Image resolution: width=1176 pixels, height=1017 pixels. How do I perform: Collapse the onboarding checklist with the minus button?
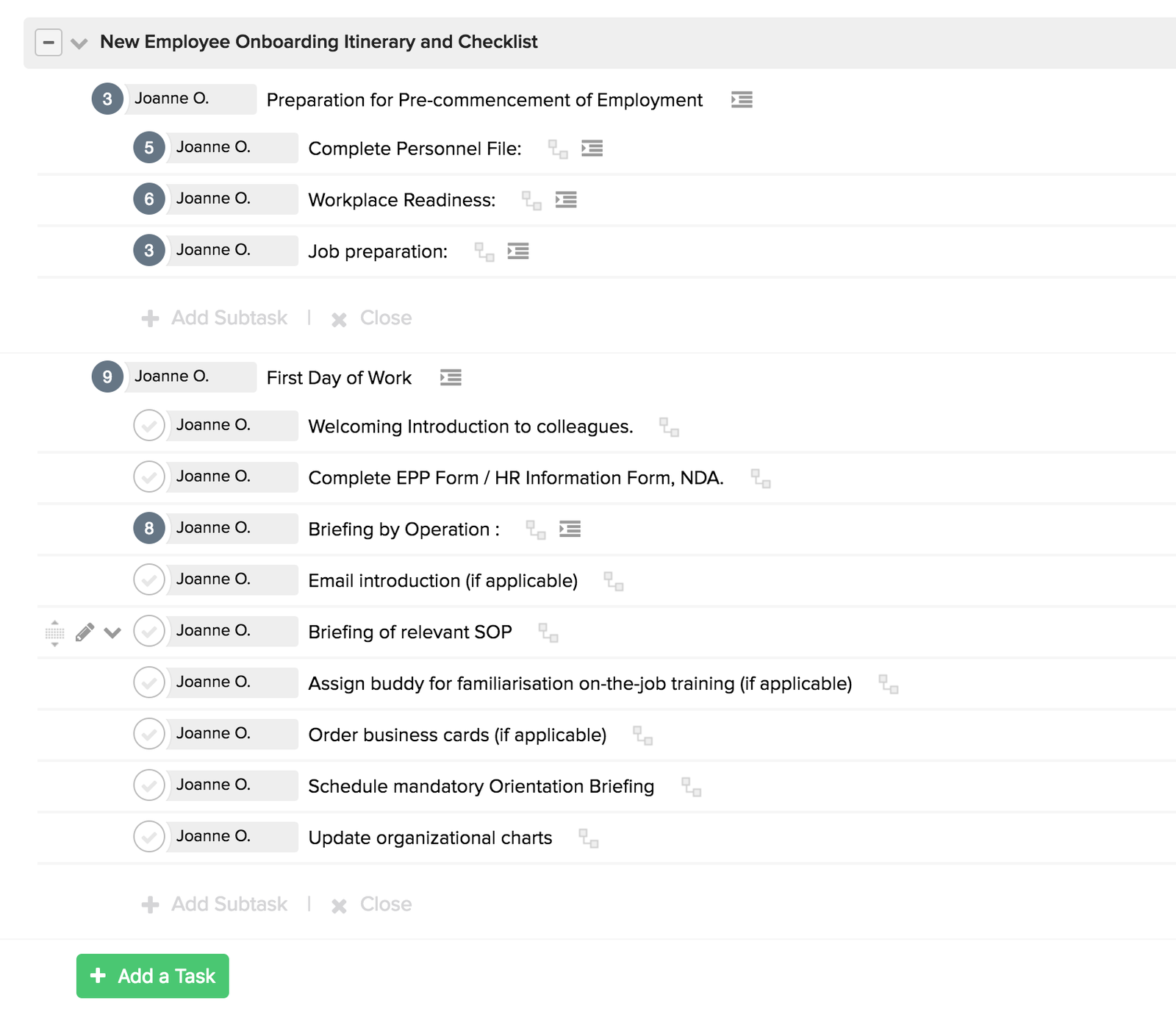(x=49, y=42)
